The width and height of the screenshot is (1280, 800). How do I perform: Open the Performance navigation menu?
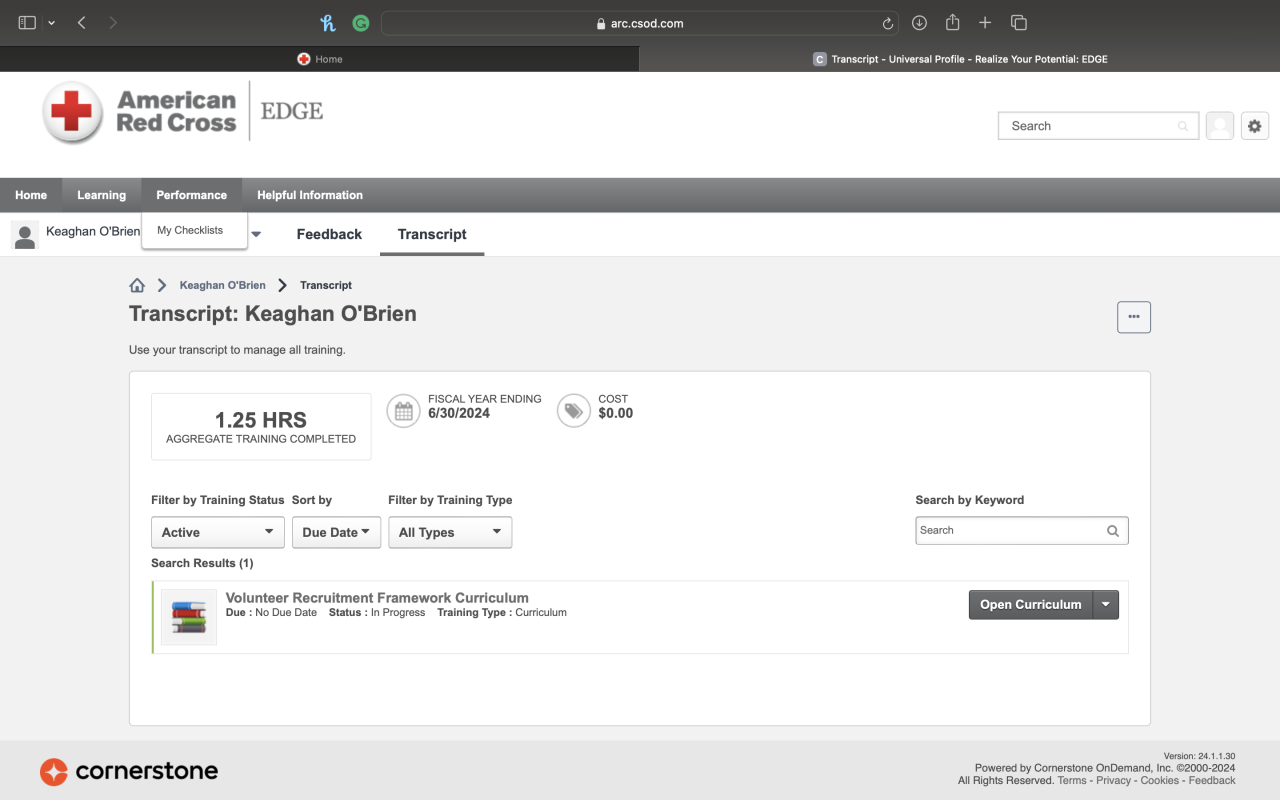pos(191,195)
